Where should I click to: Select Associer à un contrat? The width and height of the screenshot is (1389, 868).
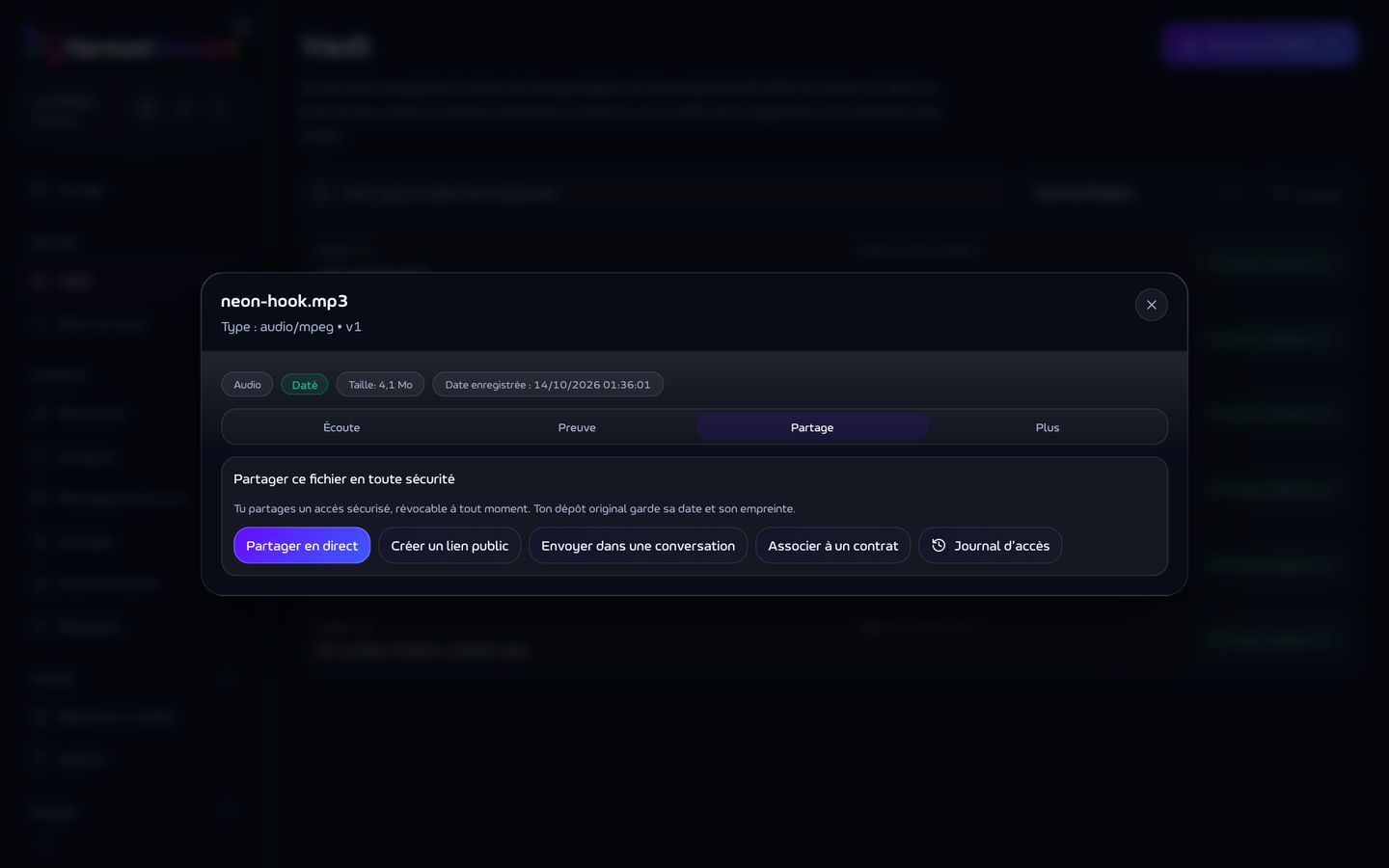click(x=832, y=545)
